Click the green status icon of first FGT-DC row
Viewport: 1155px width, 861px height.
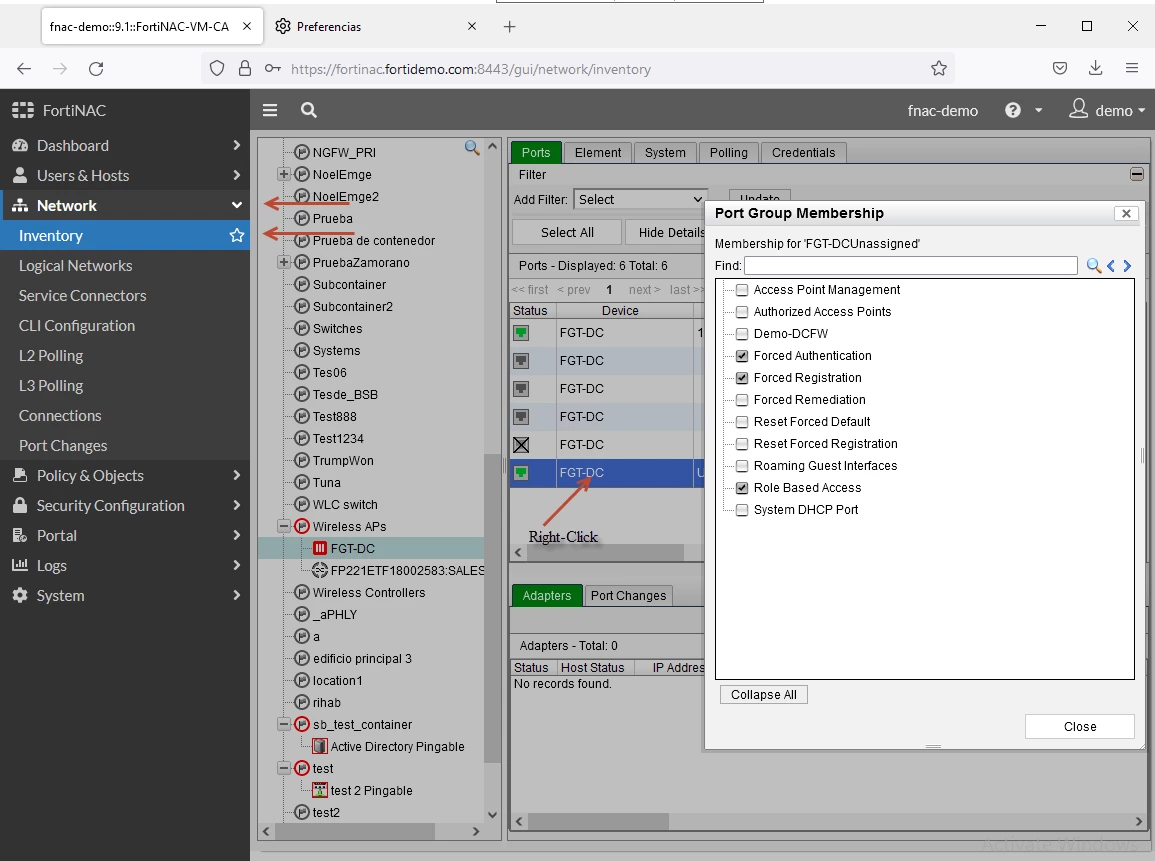click(521, 333)
